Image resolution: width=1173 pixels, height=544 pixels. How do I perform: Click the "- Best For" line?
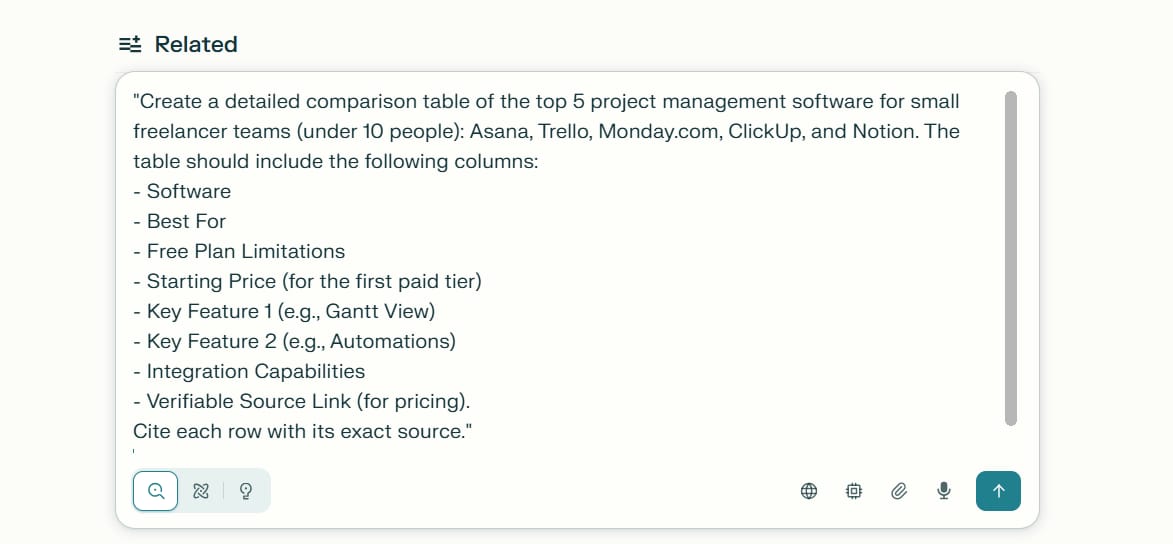(186, 221)
